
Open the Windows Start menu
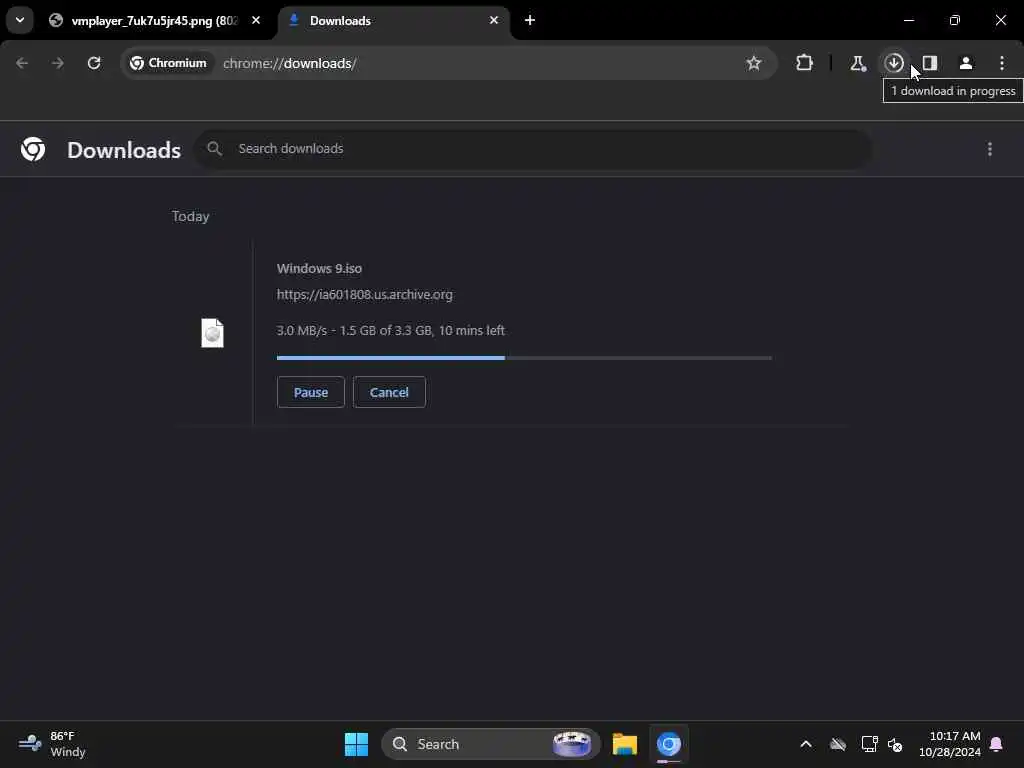coord(357,744)
